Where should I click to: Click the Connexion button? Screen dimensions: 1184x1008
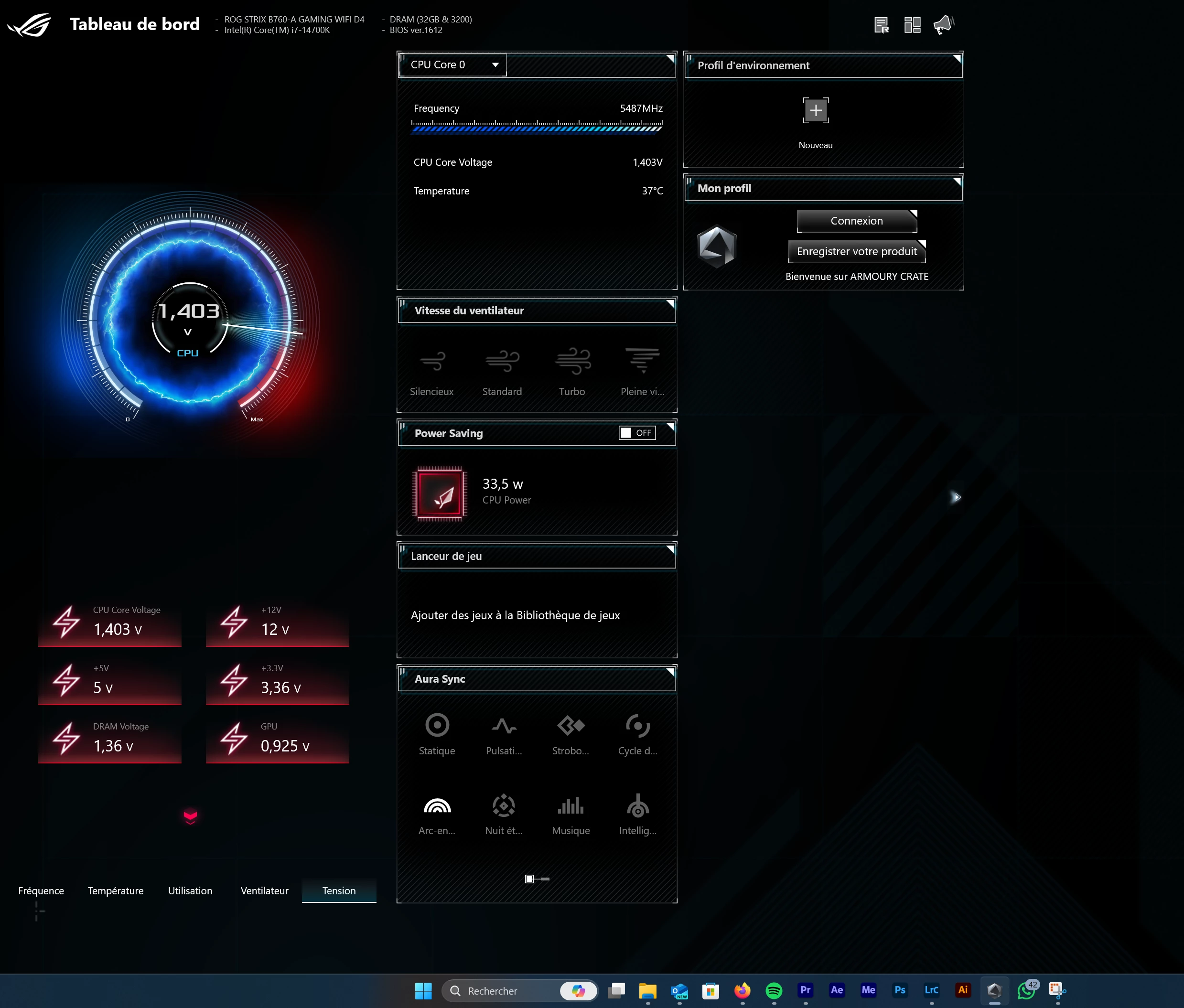click(856, 221)
